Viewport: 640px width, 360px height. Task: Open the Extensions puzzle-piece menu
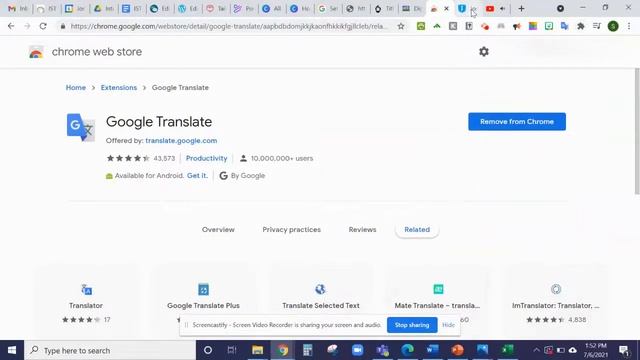580,26
